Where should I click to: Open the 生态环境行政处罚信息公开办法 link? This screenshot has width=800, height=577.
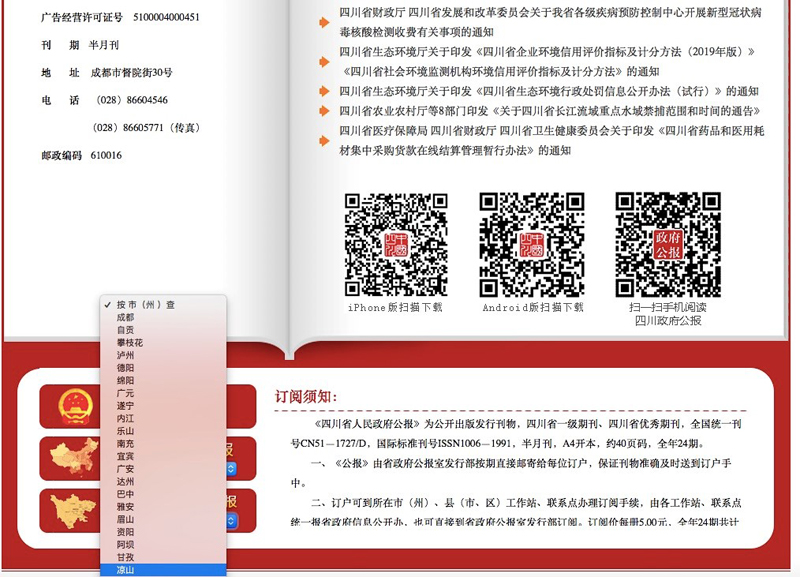tap(549, 91)
